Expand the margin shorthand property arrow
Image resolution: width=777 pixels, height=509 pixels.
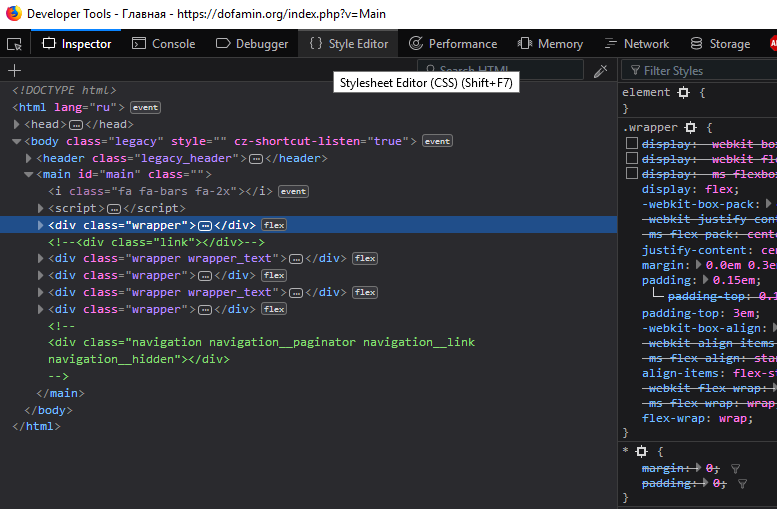click(698, 265)
